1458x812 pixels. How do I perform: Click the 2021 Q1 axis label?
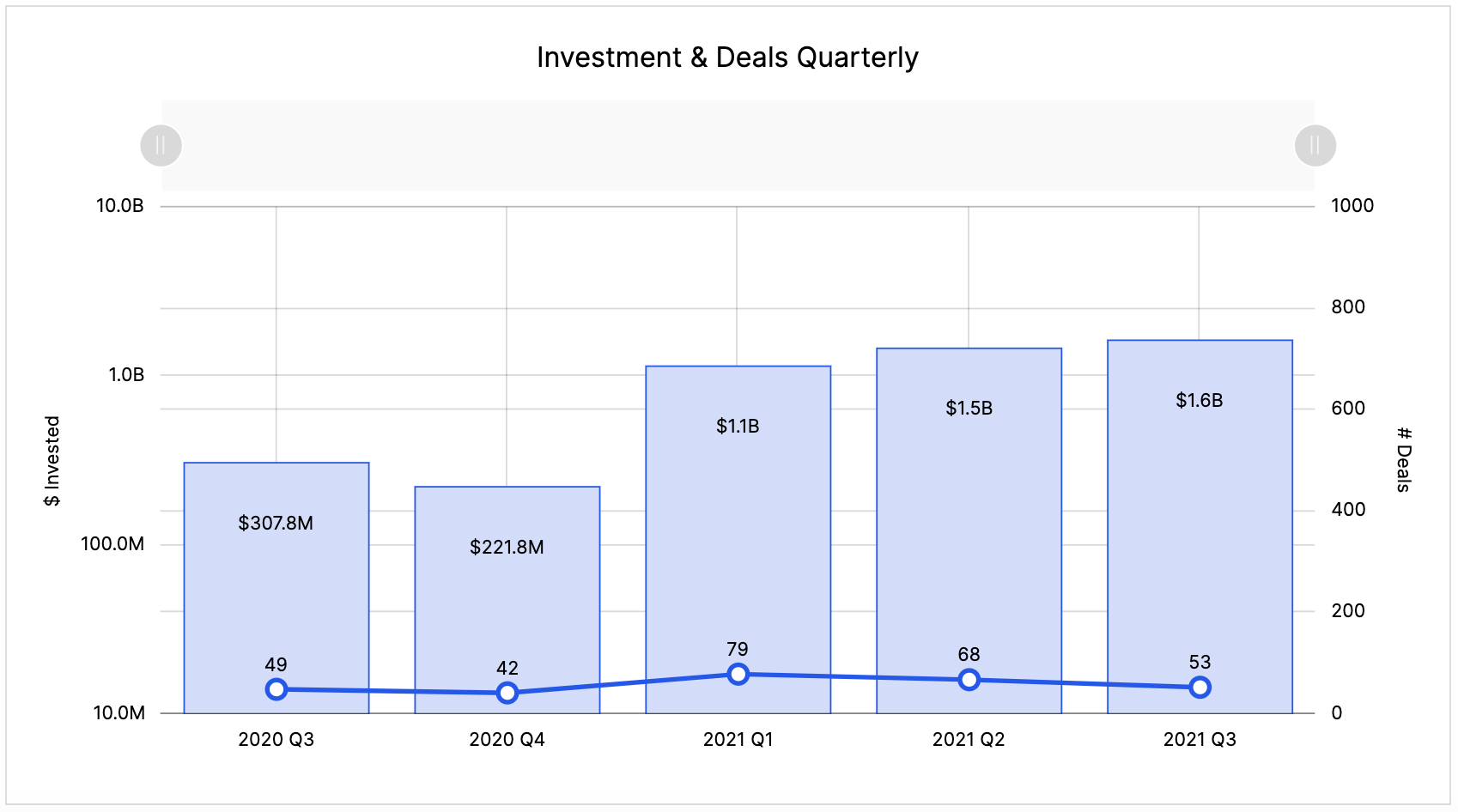pyautogui.click(x=738, y=739)
